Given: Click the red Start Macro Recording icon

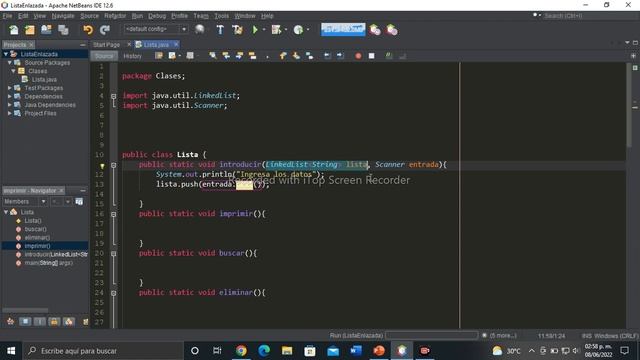Looking at the screenshot, I should coord(358,56).
